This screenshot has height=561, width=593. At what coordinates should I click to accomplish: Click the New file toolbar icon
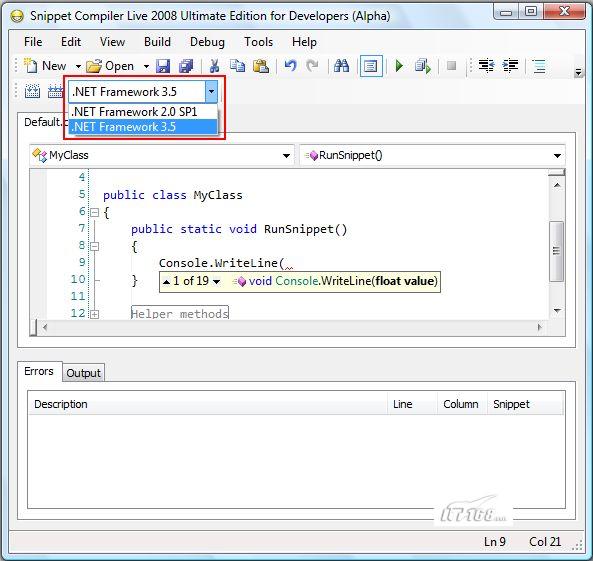click(x=31, y=66)
